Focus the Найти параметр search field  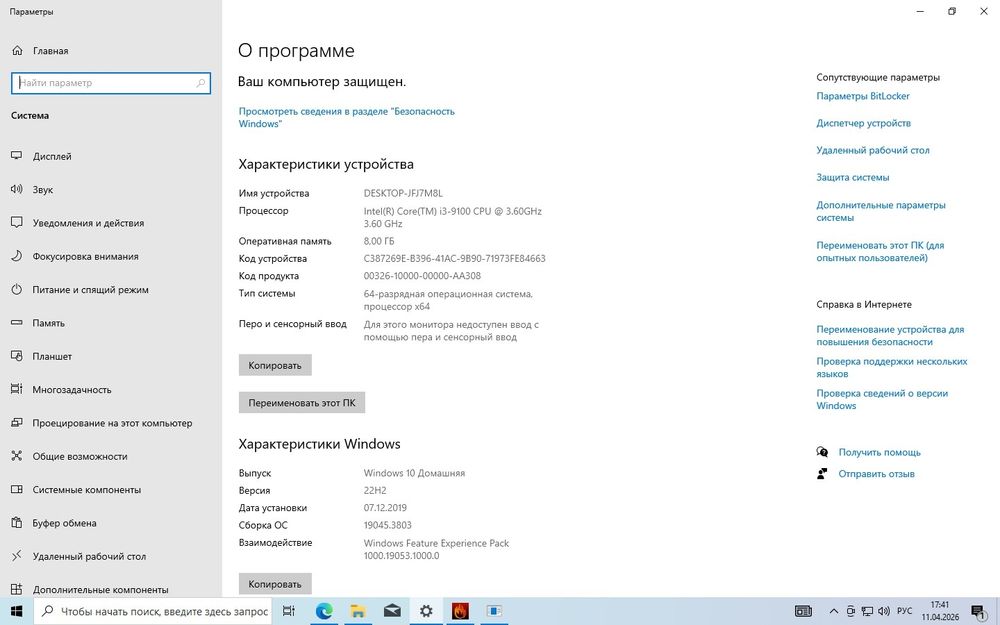[x=111, y=83]
